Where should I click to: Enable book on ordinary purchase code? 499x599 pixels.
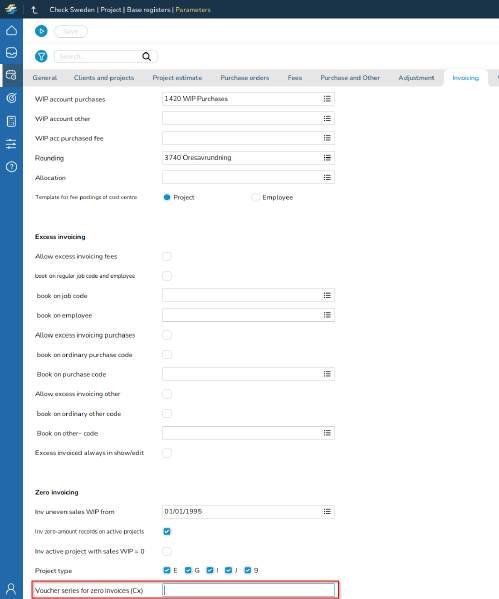coord(167,355)
